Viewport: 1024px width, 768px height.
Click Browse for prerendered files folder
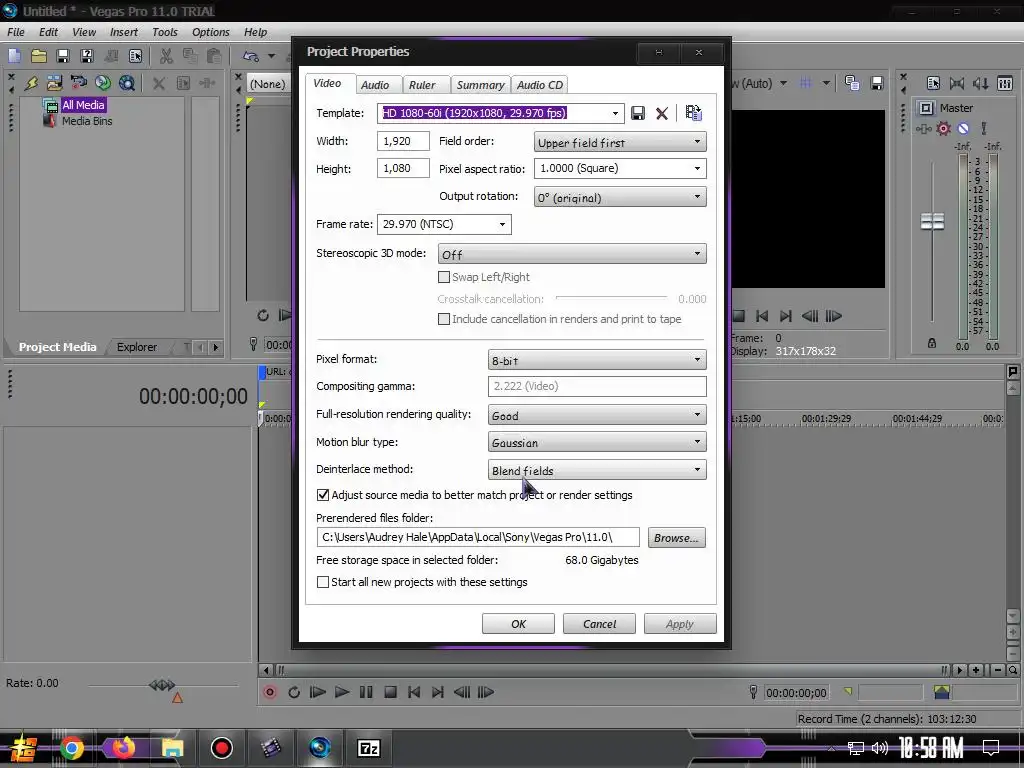pos(676,537)
